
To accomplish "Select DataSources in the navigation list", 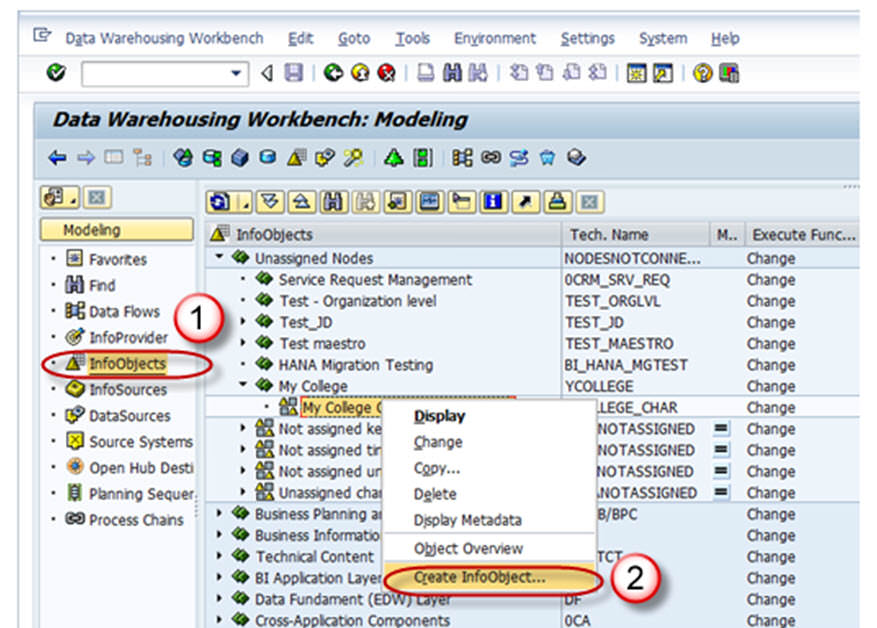I will [129, 416].
